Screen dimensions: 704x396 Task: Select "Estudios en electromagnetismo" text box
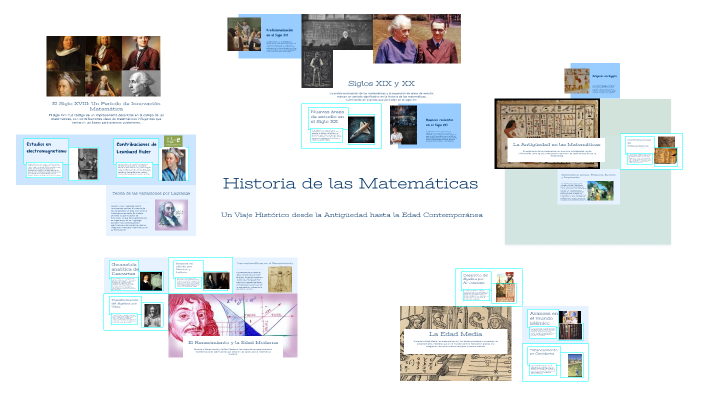click(x=46, y=151)
